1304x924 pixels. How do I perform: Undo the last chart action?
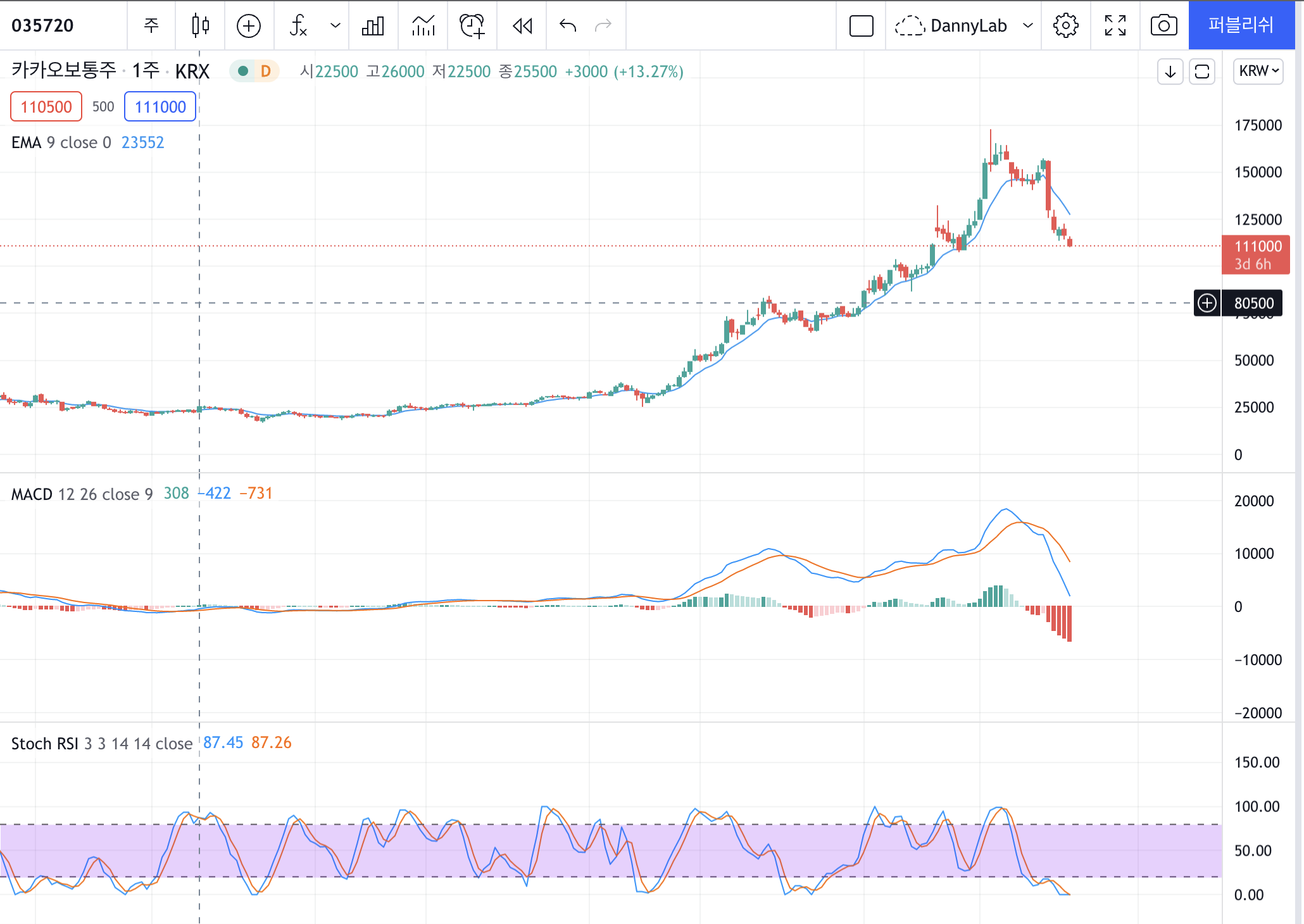point(568,25)
